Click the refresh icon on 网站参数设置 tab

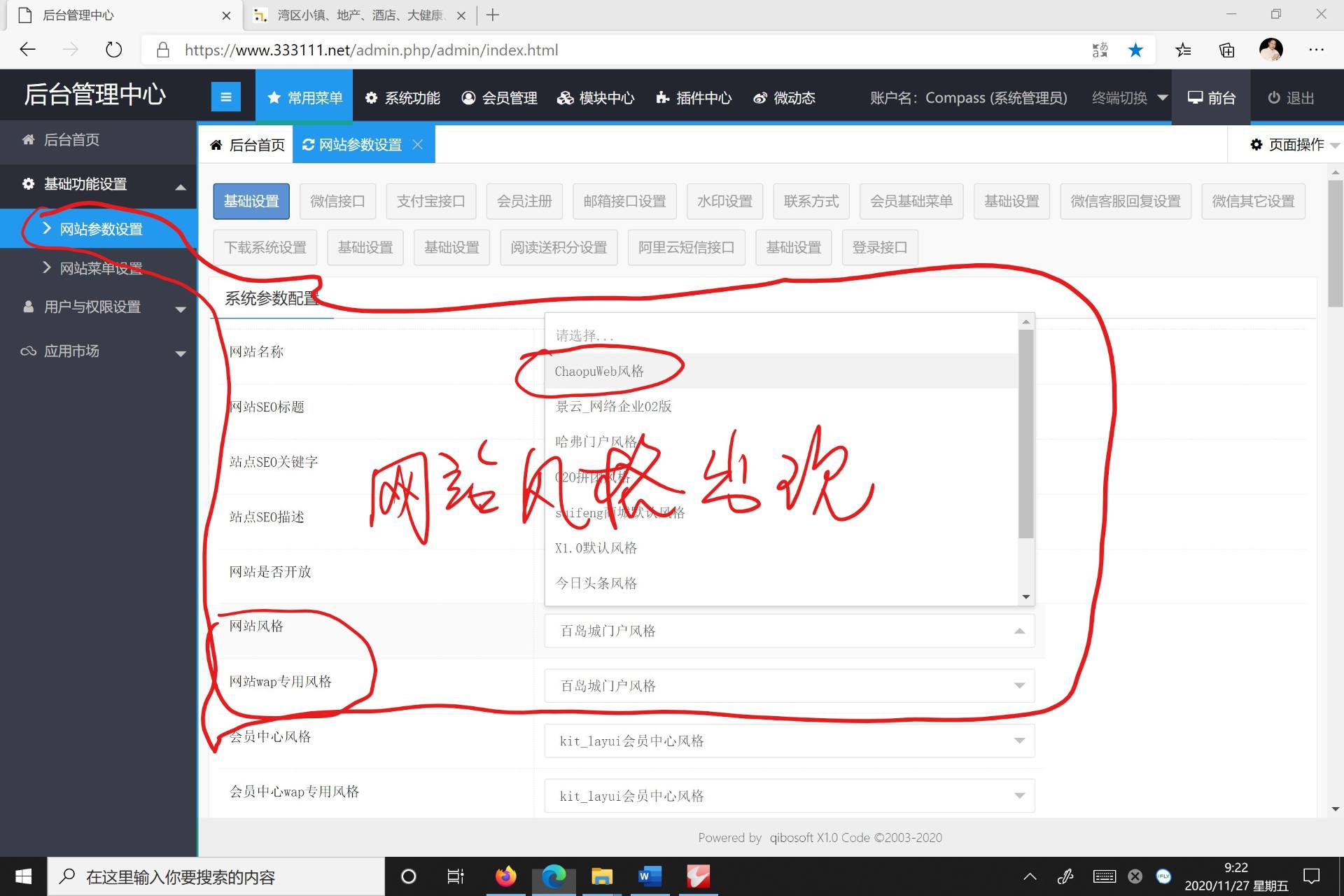(308, 145)
